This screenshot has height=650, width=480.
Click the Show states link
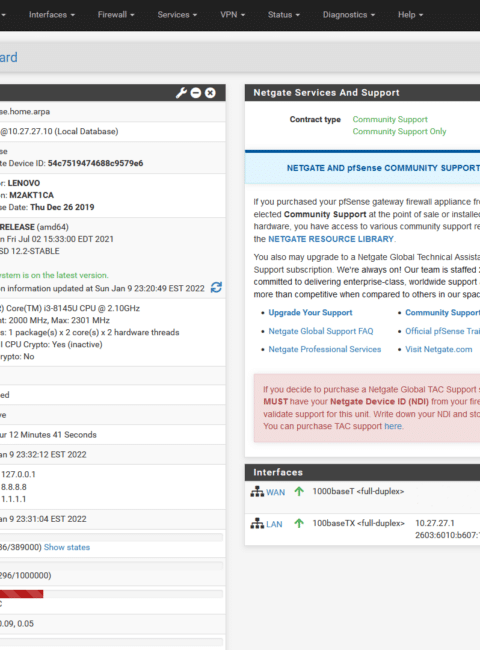(x=67, y=547)
